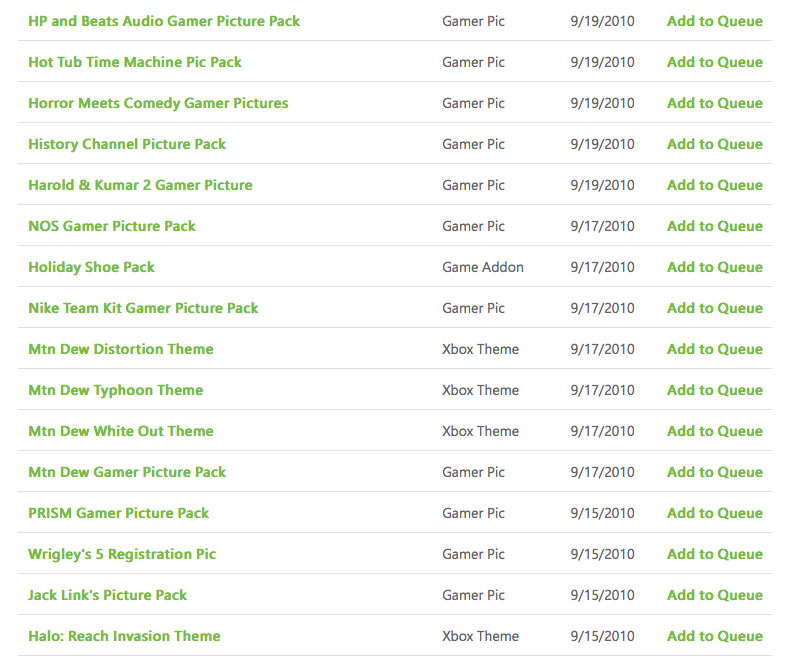Open Mtn Dew Typhoon Theme link
The height and width of the screenshot is (659, 806).
point(116,390)
